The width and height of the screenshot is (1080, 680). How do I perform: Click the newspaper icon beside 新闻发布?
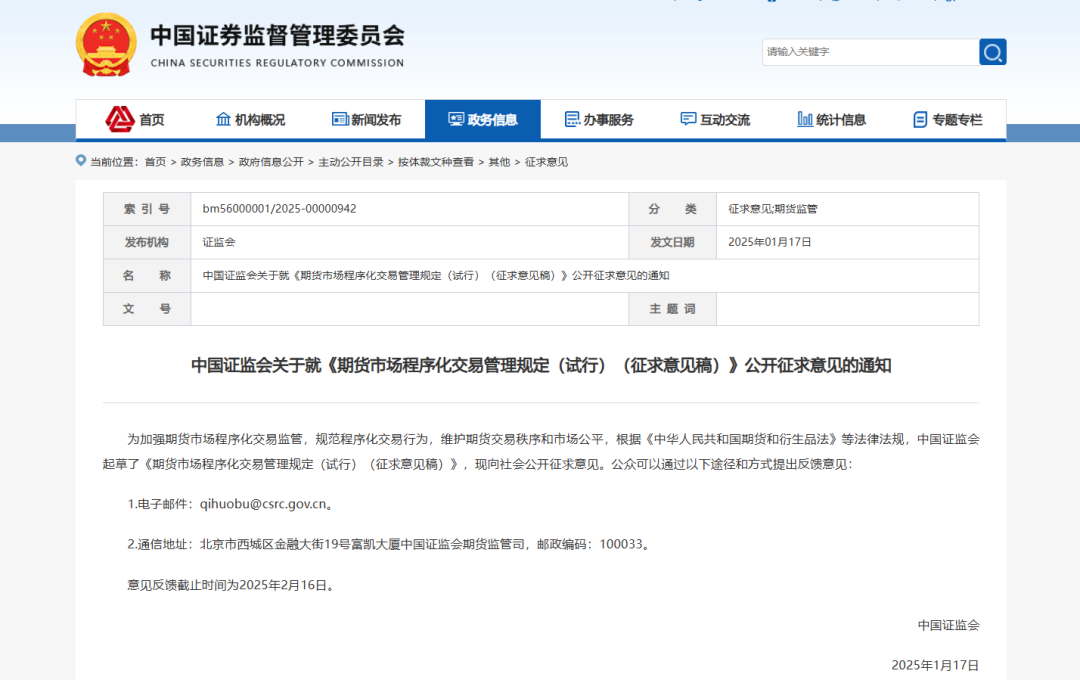(x=340, y=119)
